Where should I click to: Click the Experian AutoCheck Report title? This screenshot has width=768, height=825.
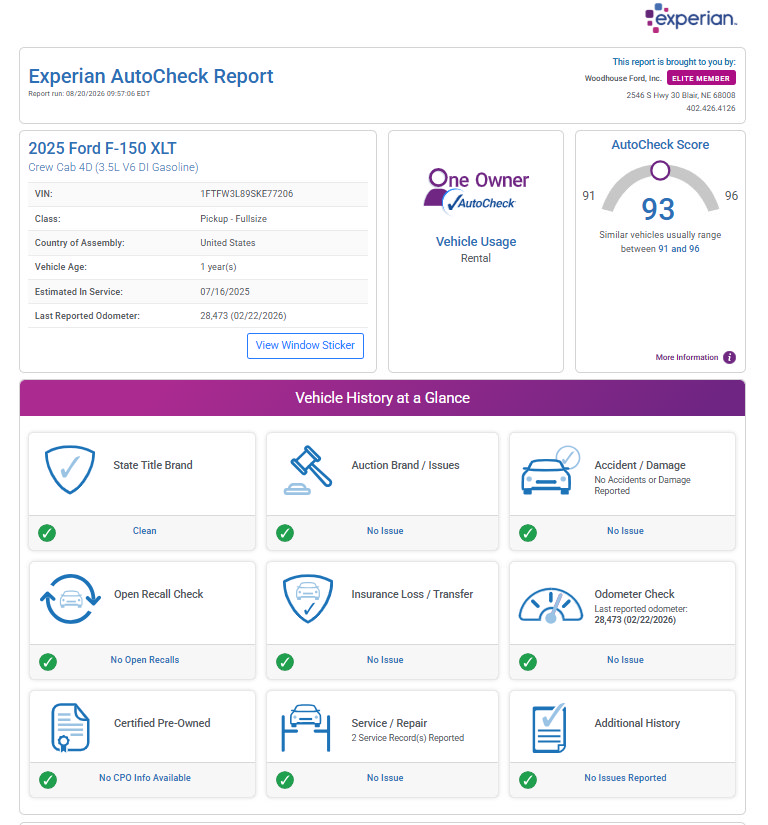(151, 76)
